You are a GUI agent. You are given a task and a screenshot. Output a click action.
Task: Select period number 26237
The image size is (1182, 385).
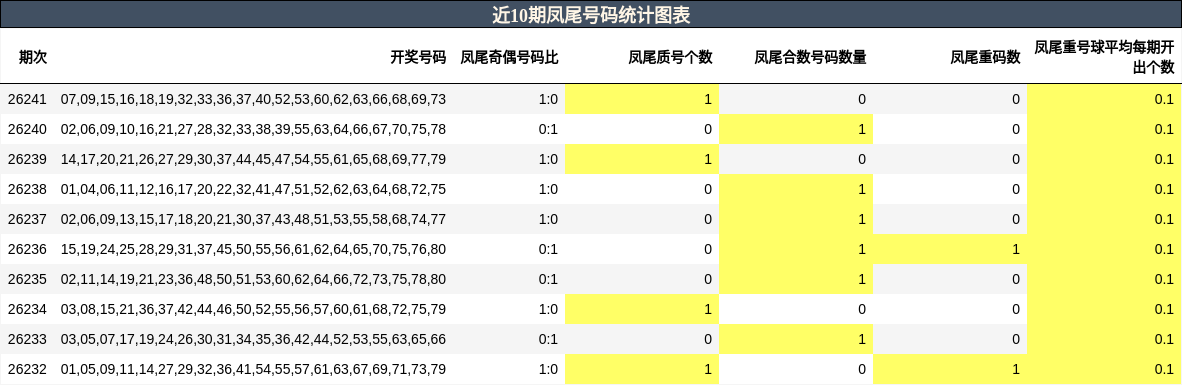(x=27, y=219)
